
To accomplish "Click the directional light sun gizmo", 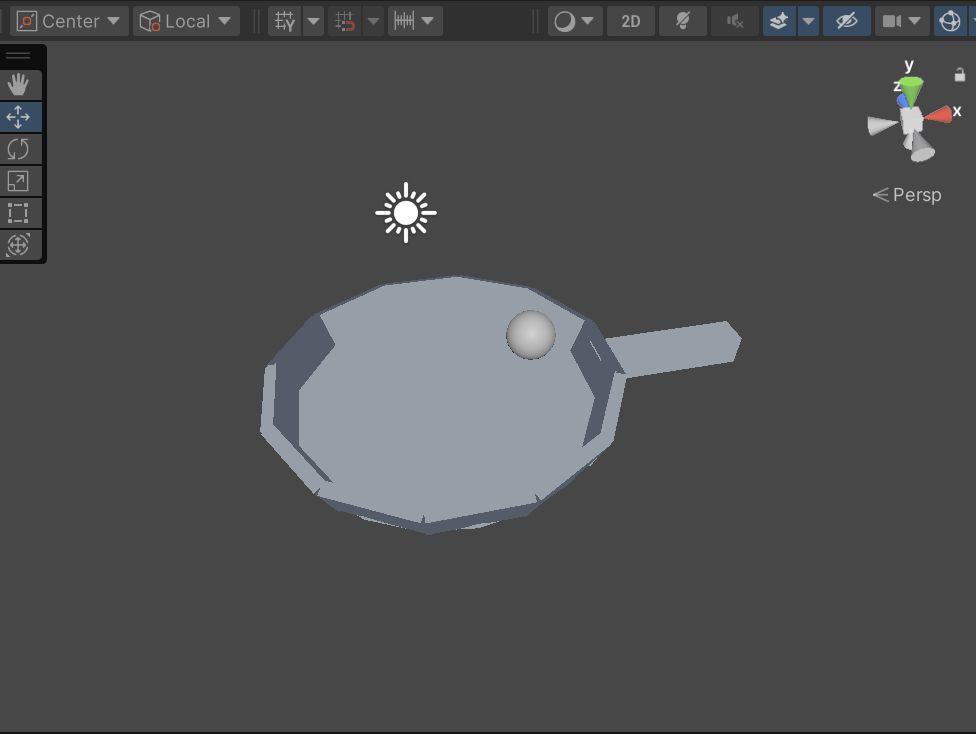I will [x=406, y=213].
